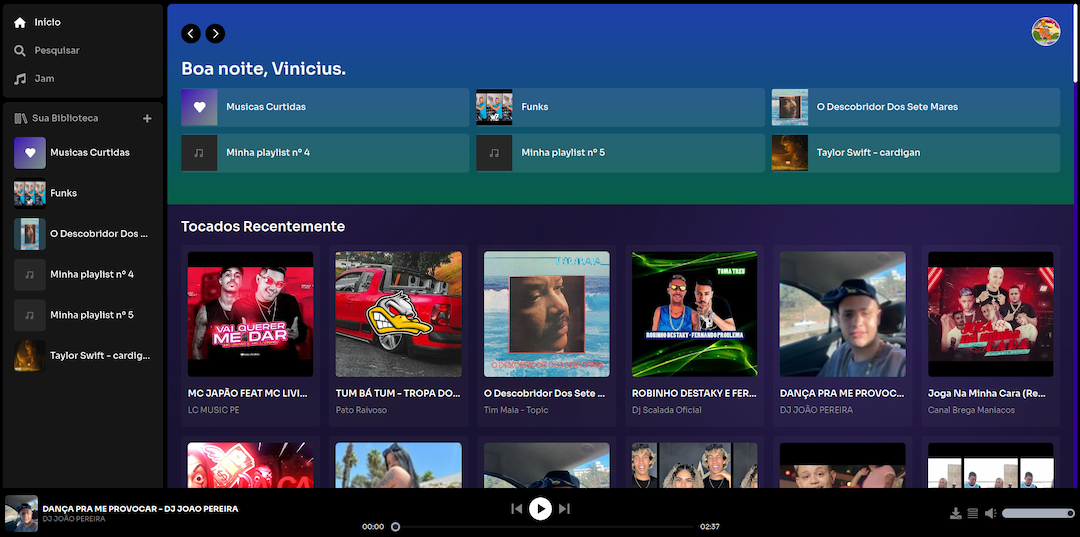Open Pesquisar search in sidebar
Viewport: 1080px width, 537px height.
point(47,50)
